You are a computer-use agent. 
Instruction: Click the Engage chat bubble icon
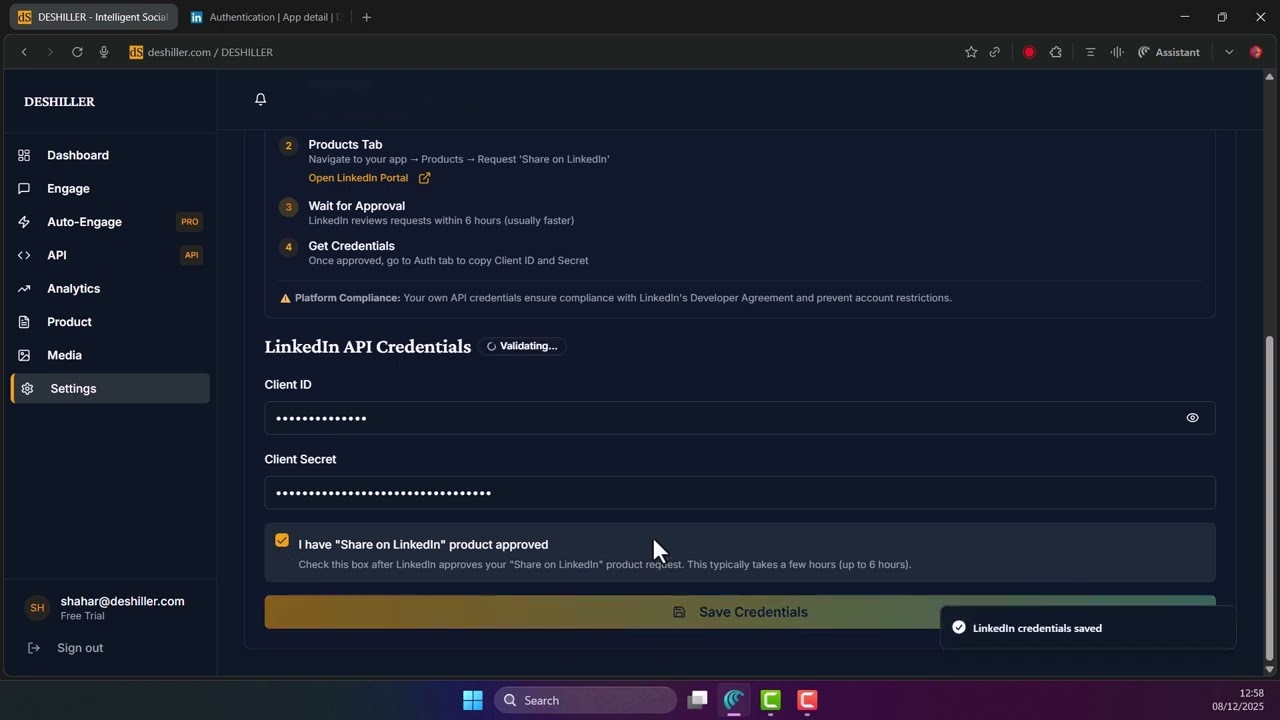point(24,188)
